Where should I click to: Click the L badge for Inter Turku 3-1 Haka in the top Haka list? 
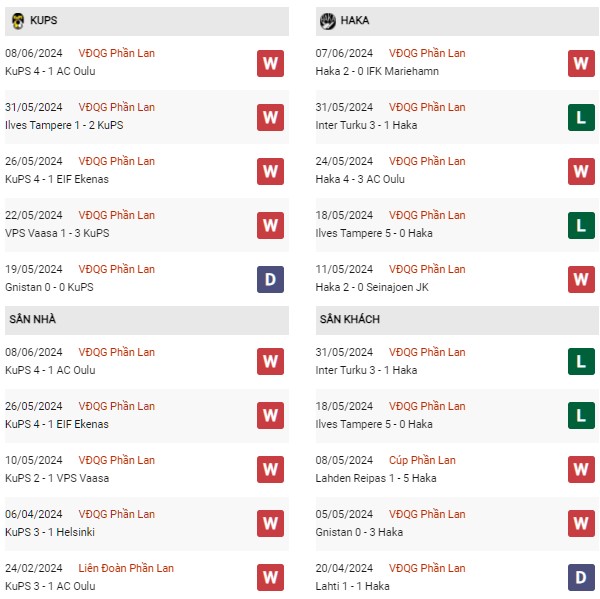tap(581, 118)
